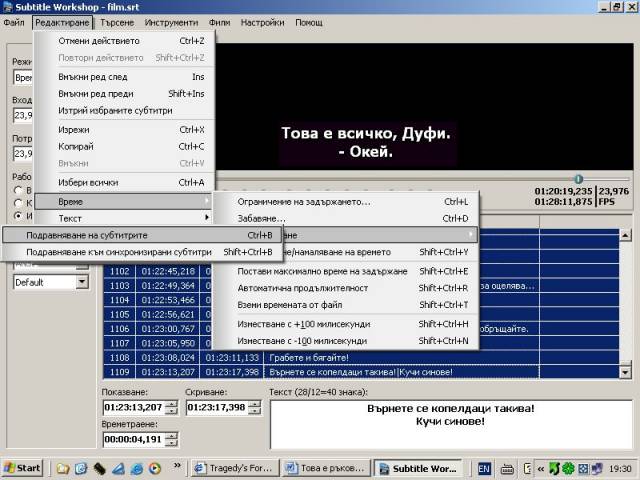
Task: Select Вмъкни ред след menu entry
Action: click(x=124, y=77)
